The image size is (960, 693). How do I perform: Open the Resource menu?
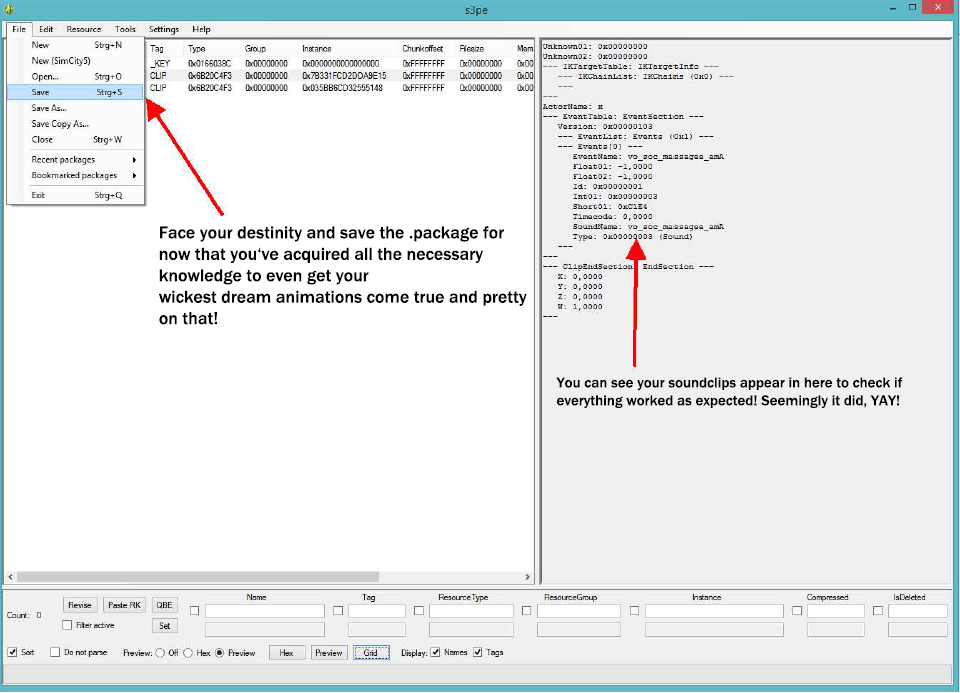(x=84, y=29)
